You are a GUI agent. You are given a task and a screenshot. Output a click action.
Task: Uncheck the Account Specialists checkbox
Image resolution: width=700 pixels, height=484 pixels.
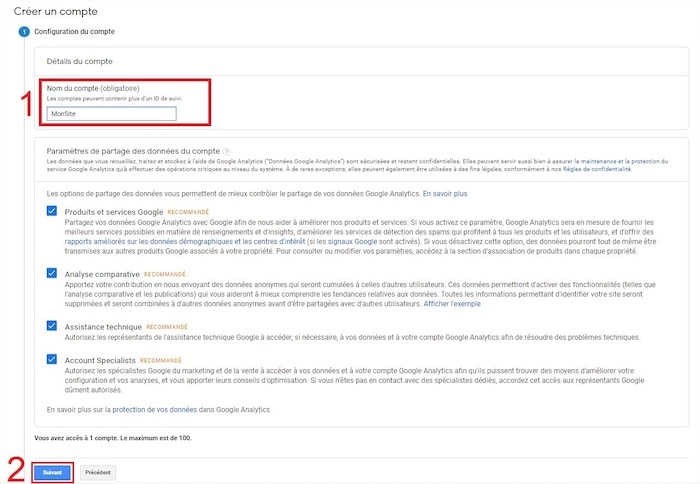coord(51,358)
